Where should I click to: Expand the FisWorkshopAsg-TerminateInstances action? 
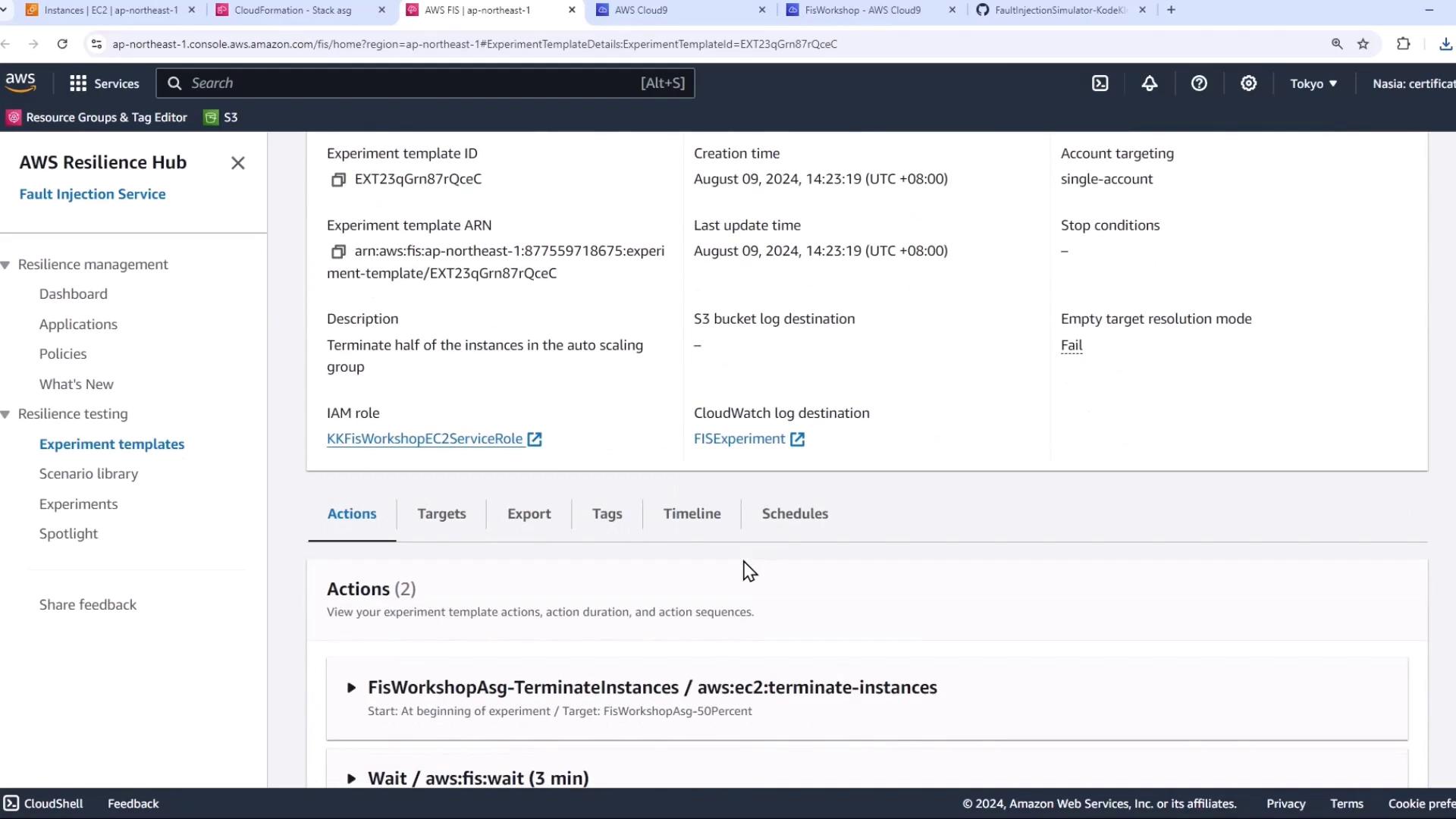click(351, 688)
